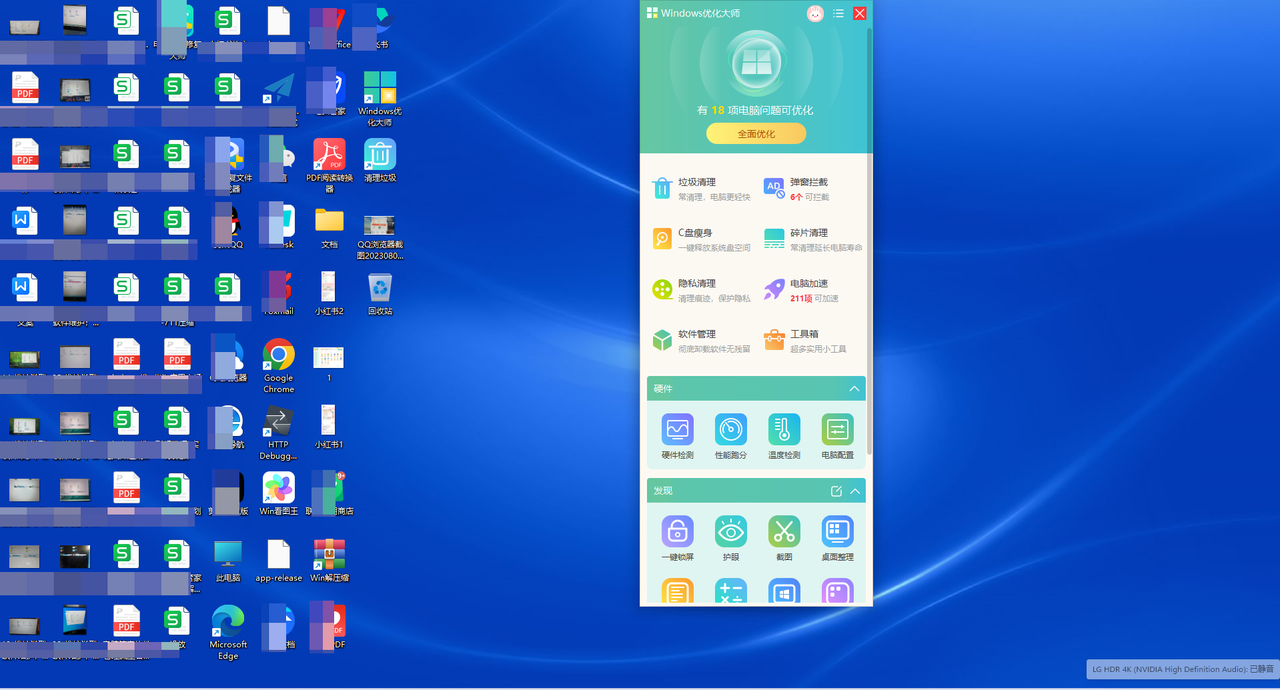Run 性能跑分 performance benchmark
Screen dimensions: 1280x690
click(730, 437)
